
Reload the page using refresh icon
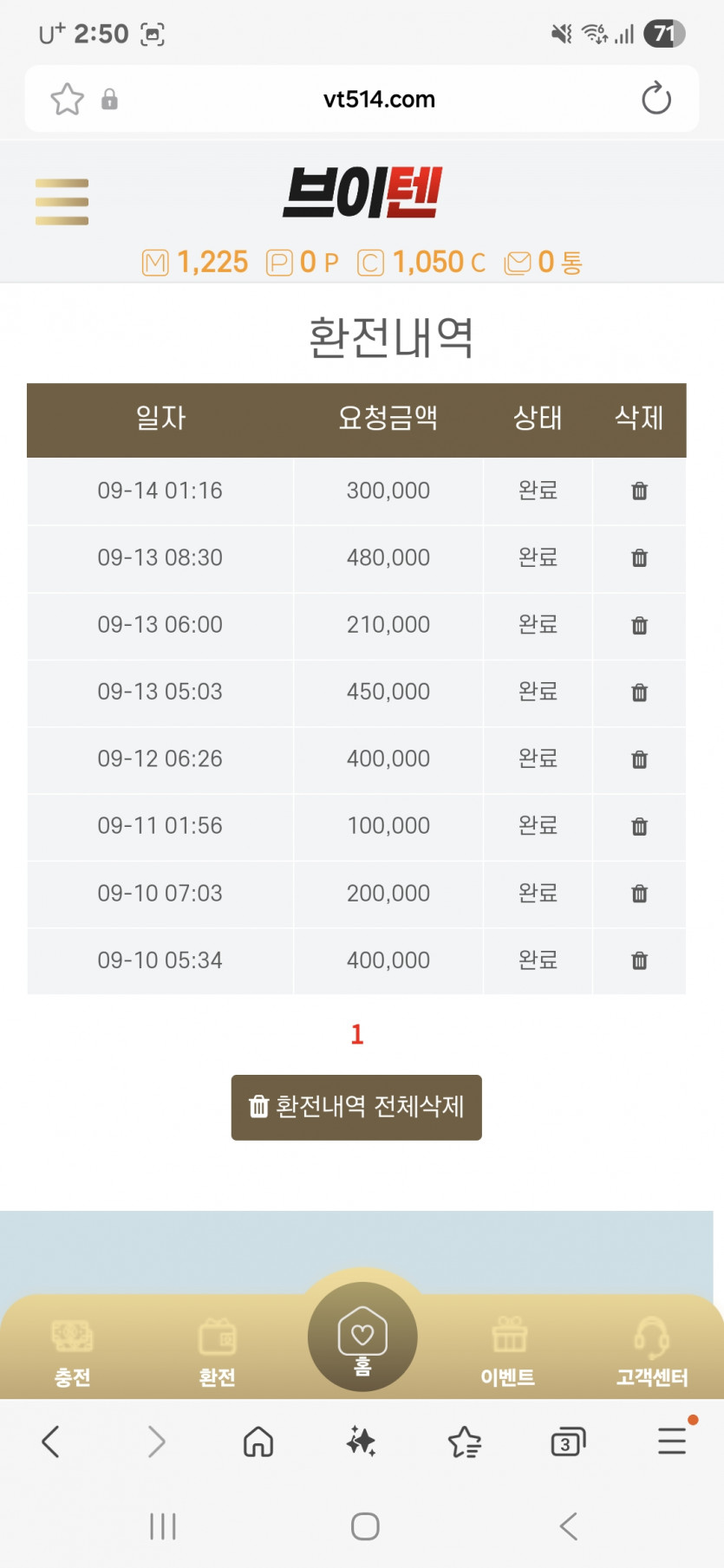click(x=656, y=98)
